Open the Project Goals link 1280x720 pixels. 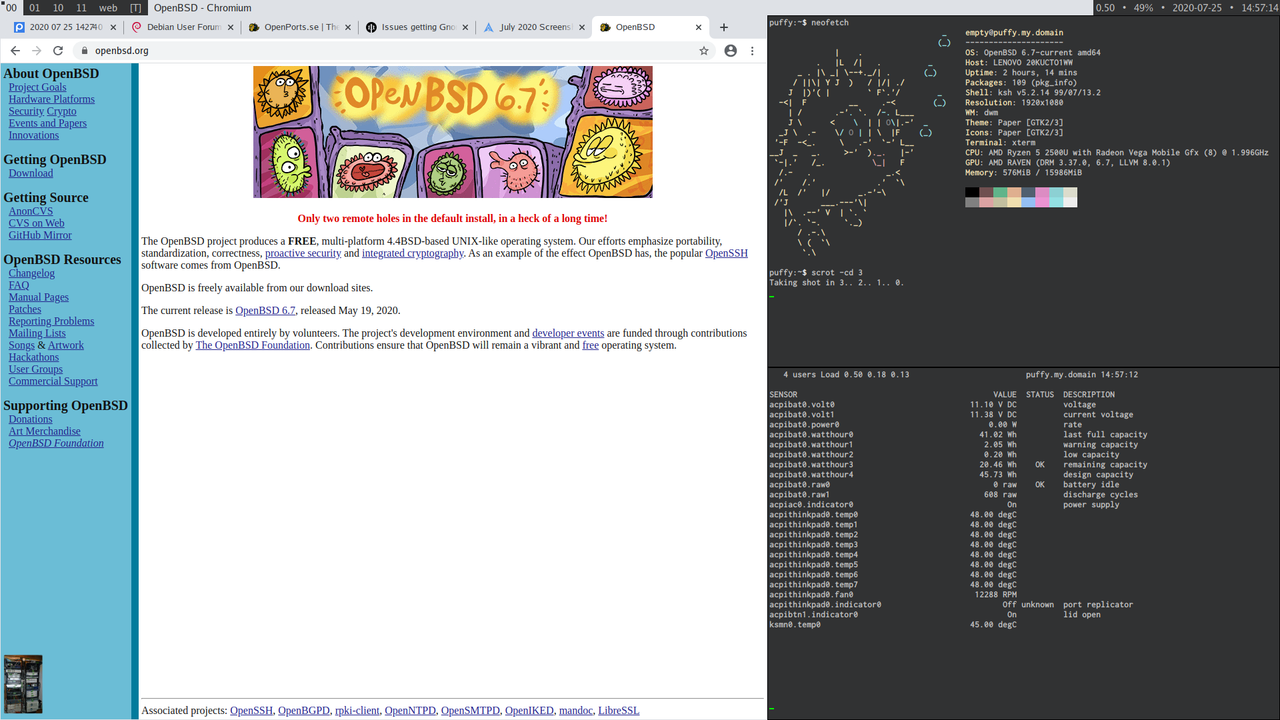coord(37,87)
